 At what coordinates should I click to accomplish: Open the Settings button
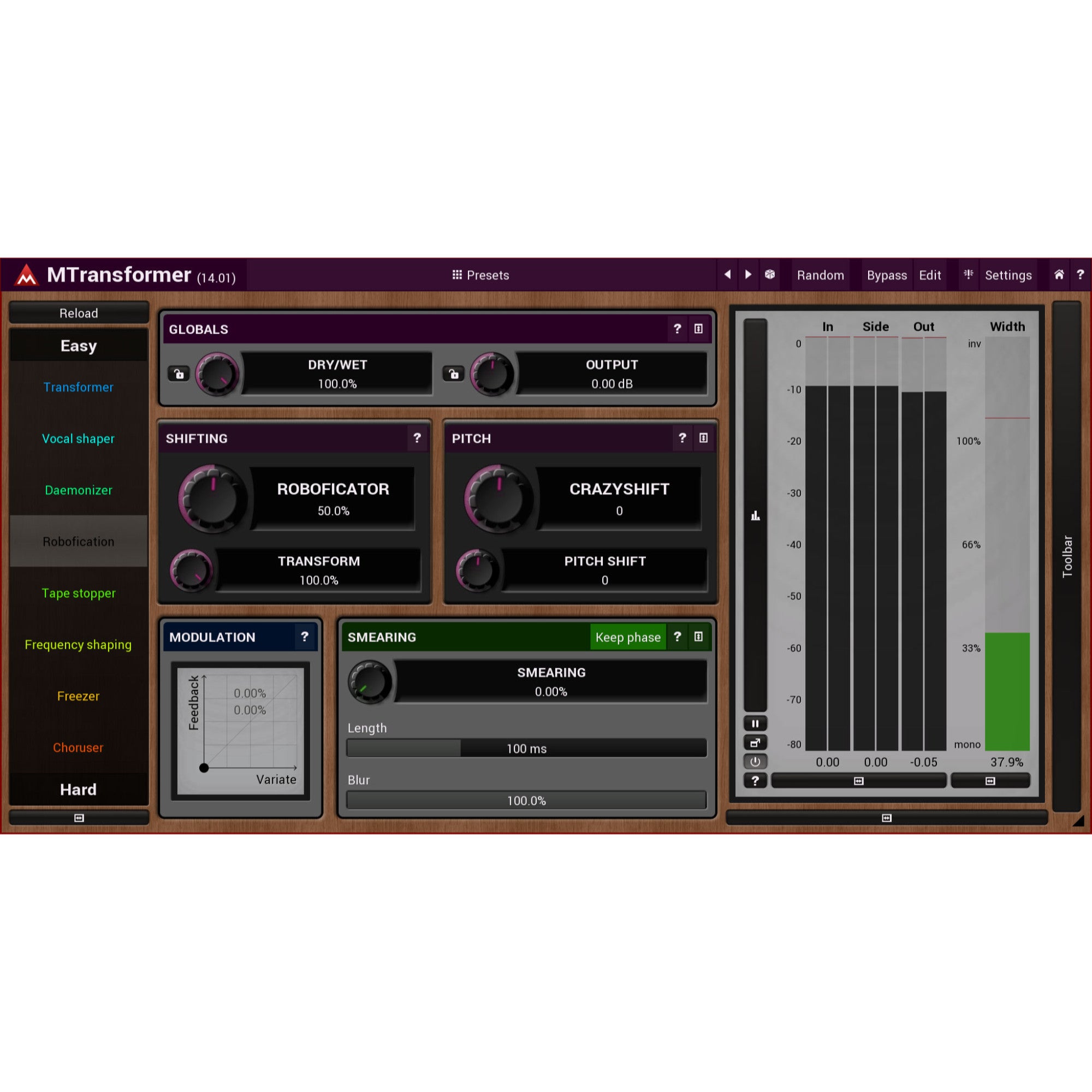point(1008,275)
